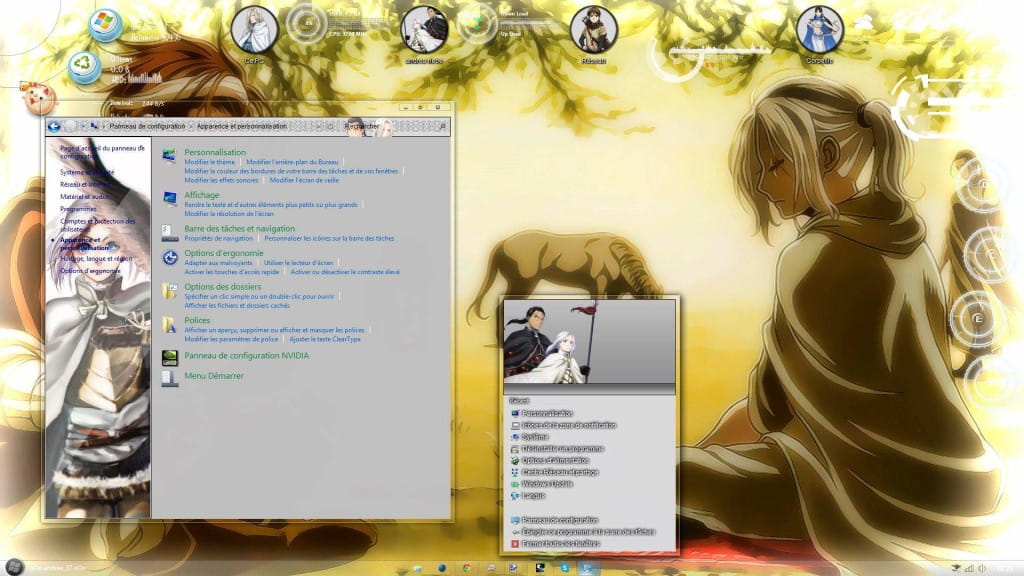Expand the breadcrumb chevron after Panneau de configuration
Image resolution: width=1024 pixels, height=576 pixels.
click(x=190, y=126)
